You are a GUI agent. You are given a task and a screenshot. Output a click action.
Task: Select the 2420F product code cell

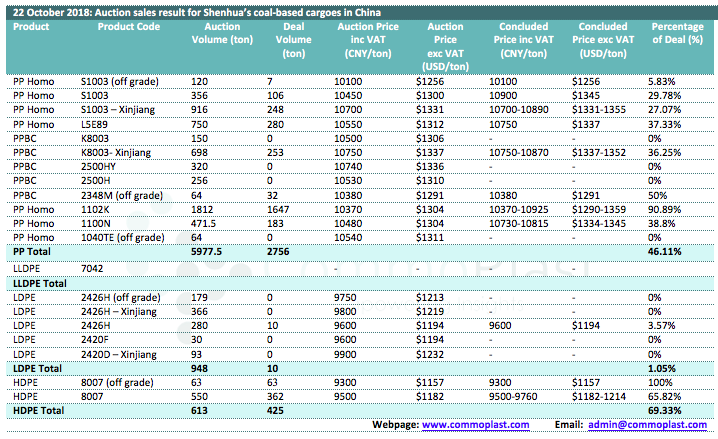tap(96, 340)
